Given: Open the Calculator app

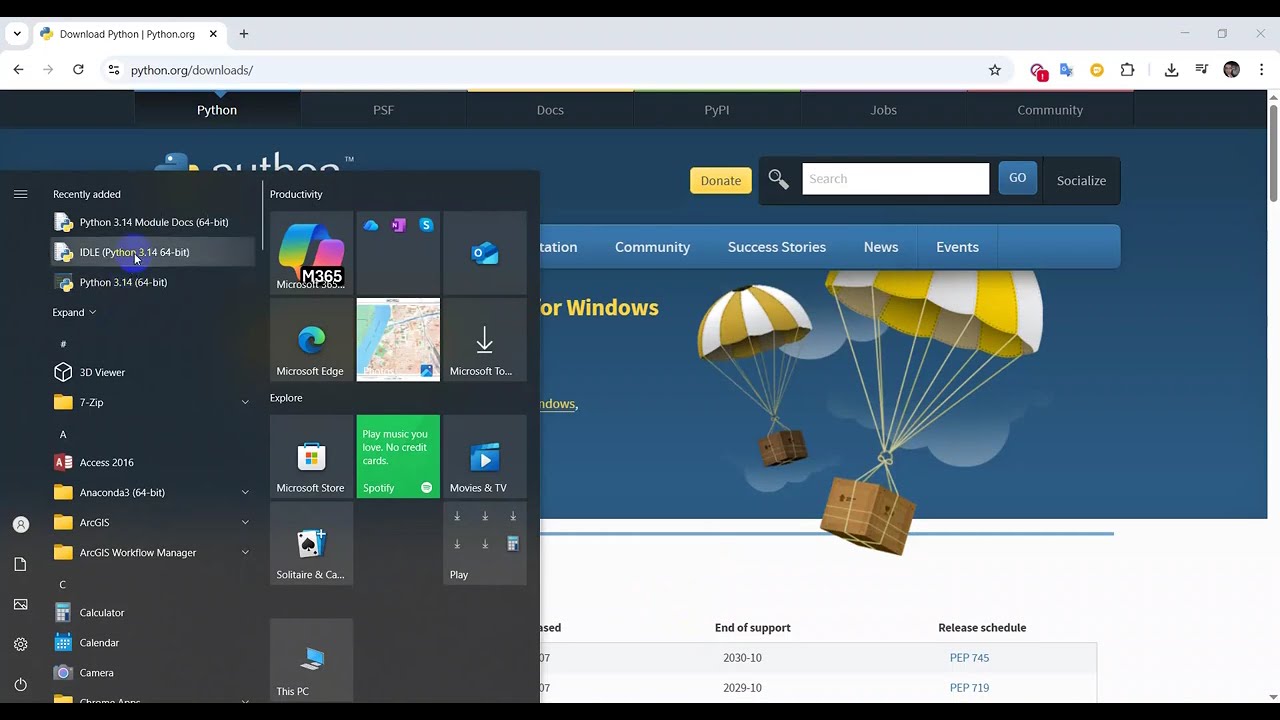Looking at the screenshot, I should click(x=152, y=612).
